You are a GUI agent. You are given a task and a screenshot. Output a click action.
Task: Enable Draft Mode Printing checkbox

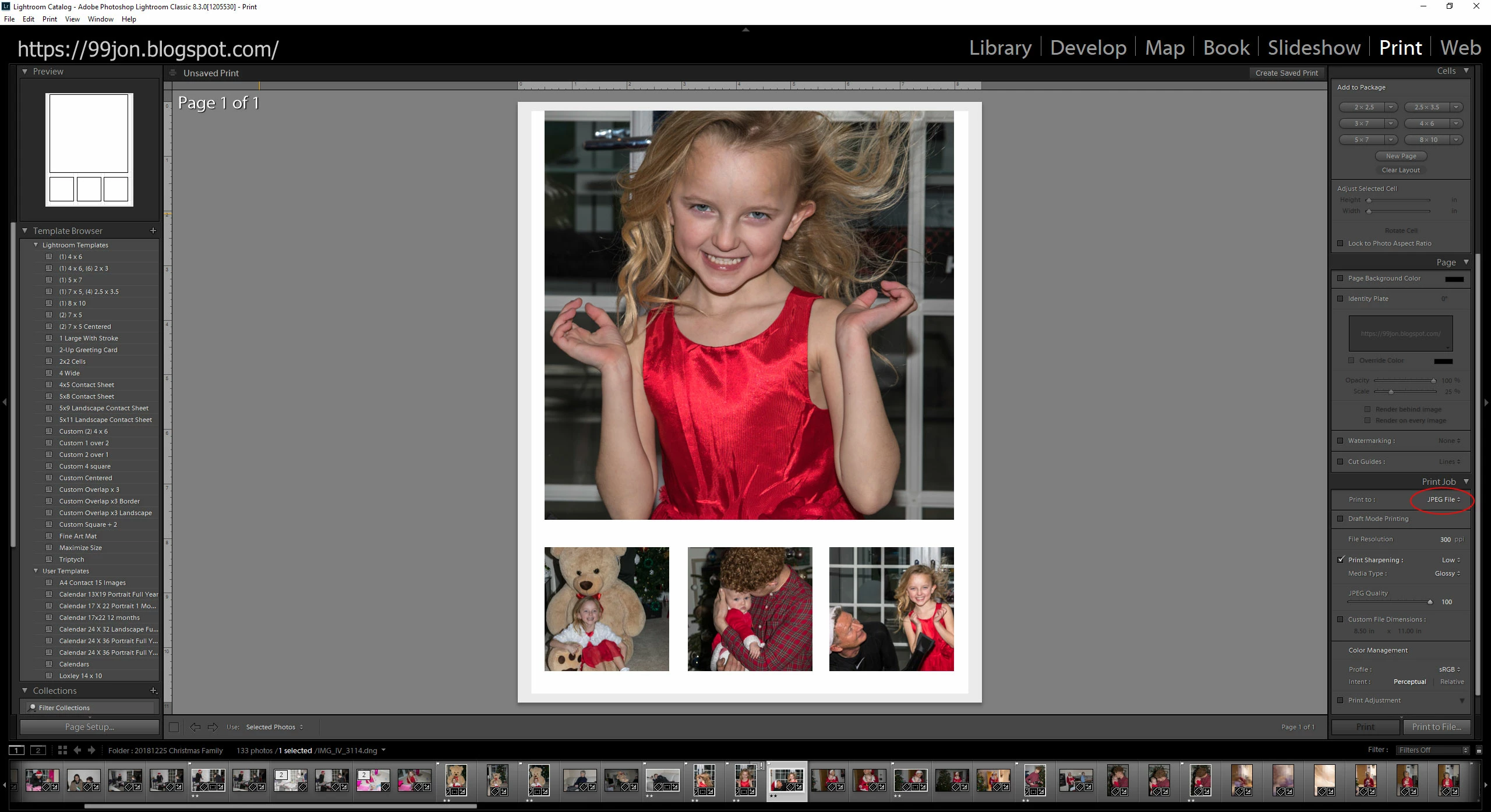(1340, 519)
